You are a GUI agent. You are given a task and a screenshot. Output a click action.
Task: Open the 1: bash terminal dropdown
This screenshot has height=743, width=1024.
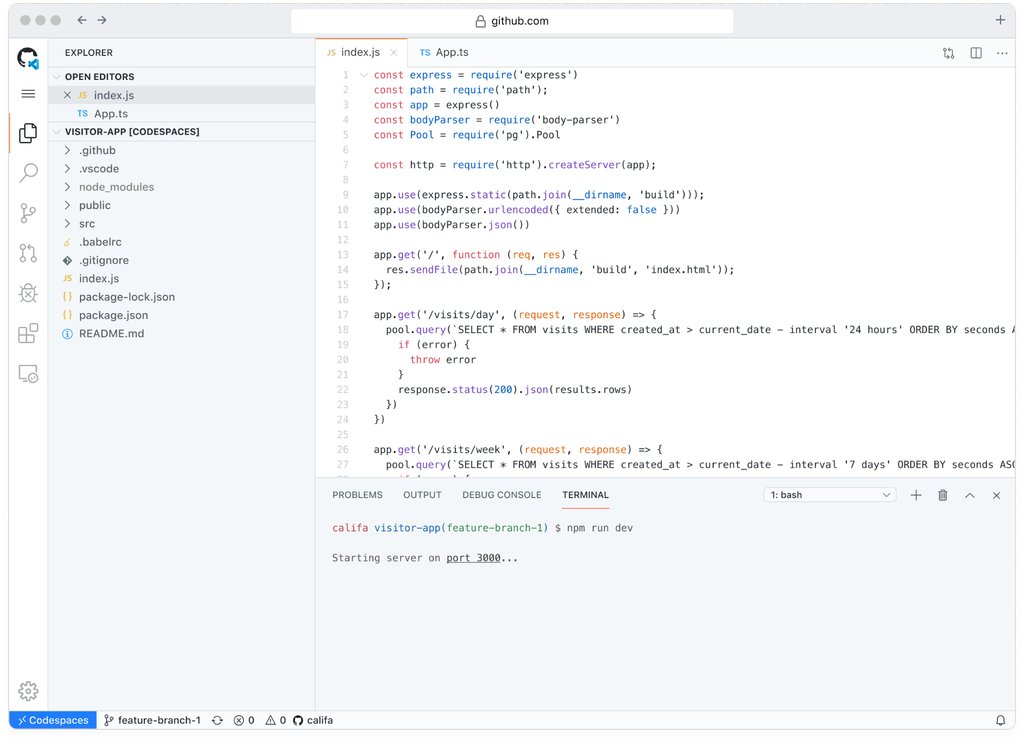point(829,495)
